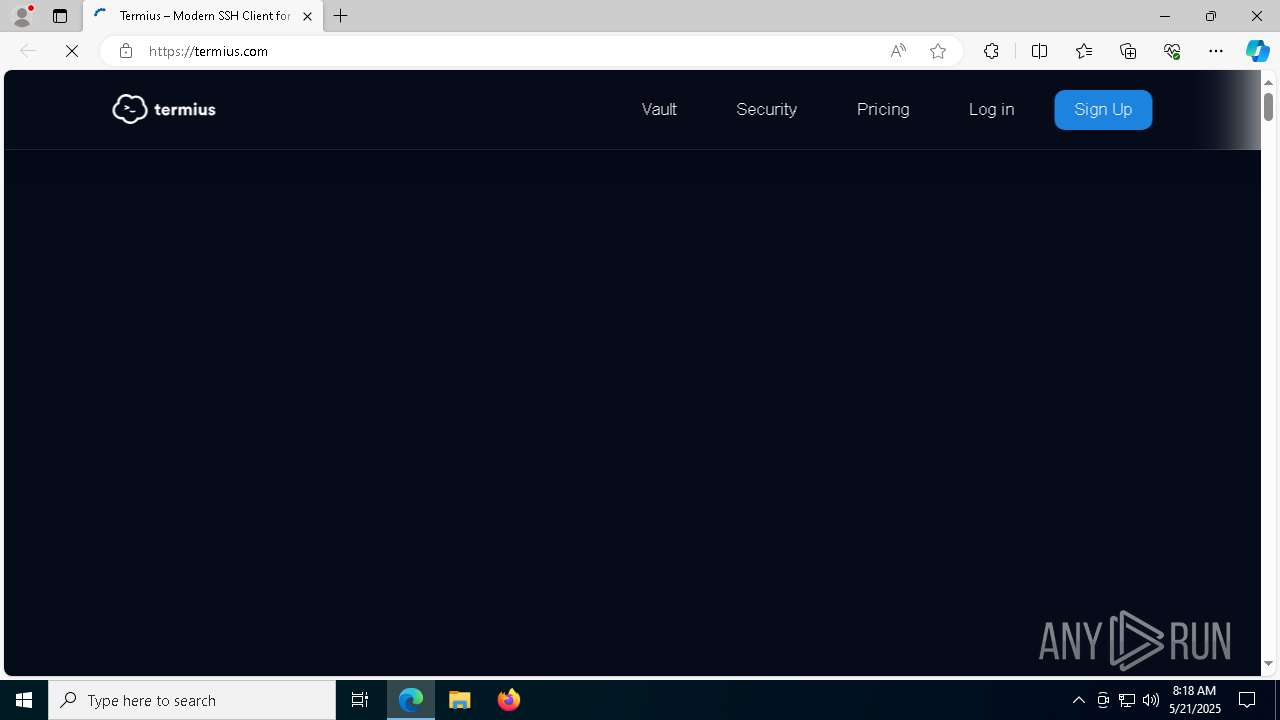Click the Termius logo
The image size is (1280, 720).
click(164, 108)
